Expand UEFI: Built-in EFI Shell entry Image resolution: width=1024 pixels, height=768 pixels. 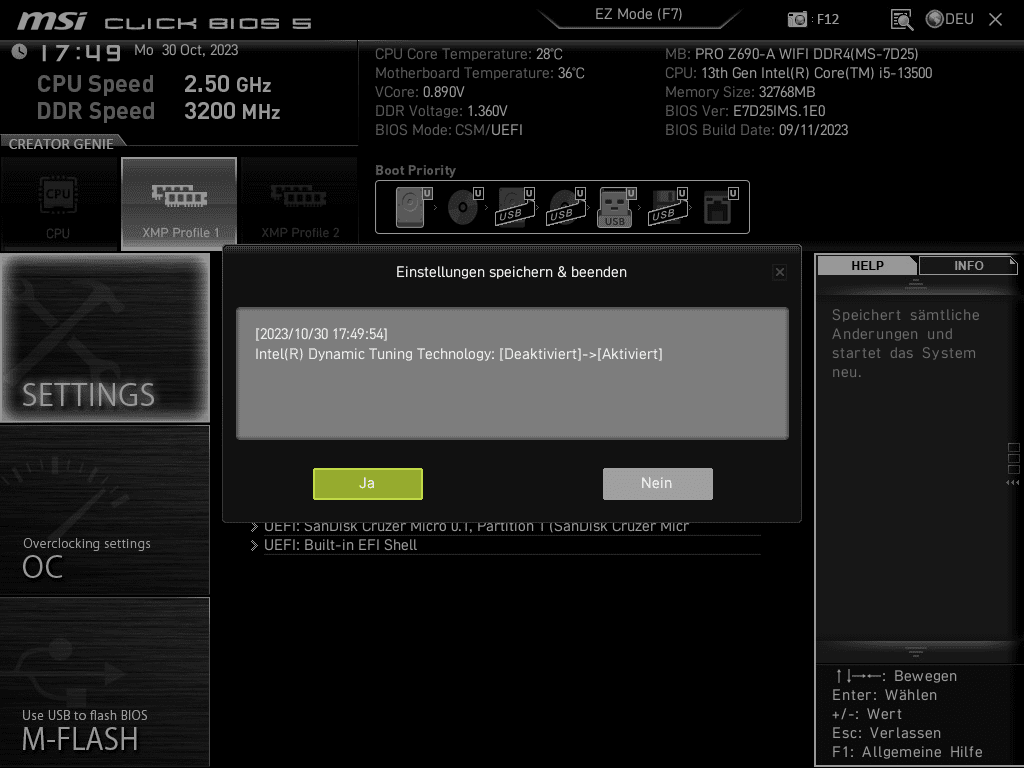click(x=505, y=545)
